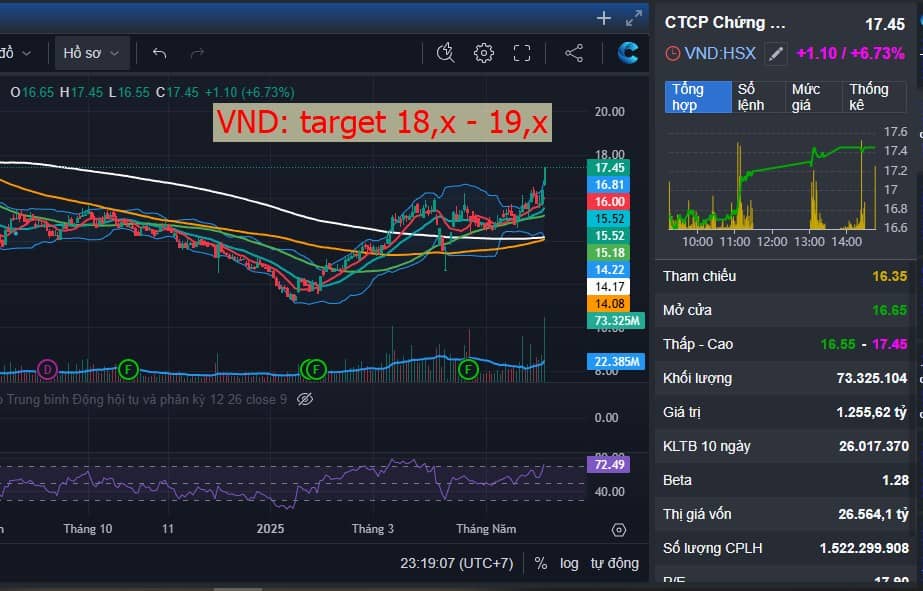
Task: Click the 73.325M volume label
Action: [616, 321]
